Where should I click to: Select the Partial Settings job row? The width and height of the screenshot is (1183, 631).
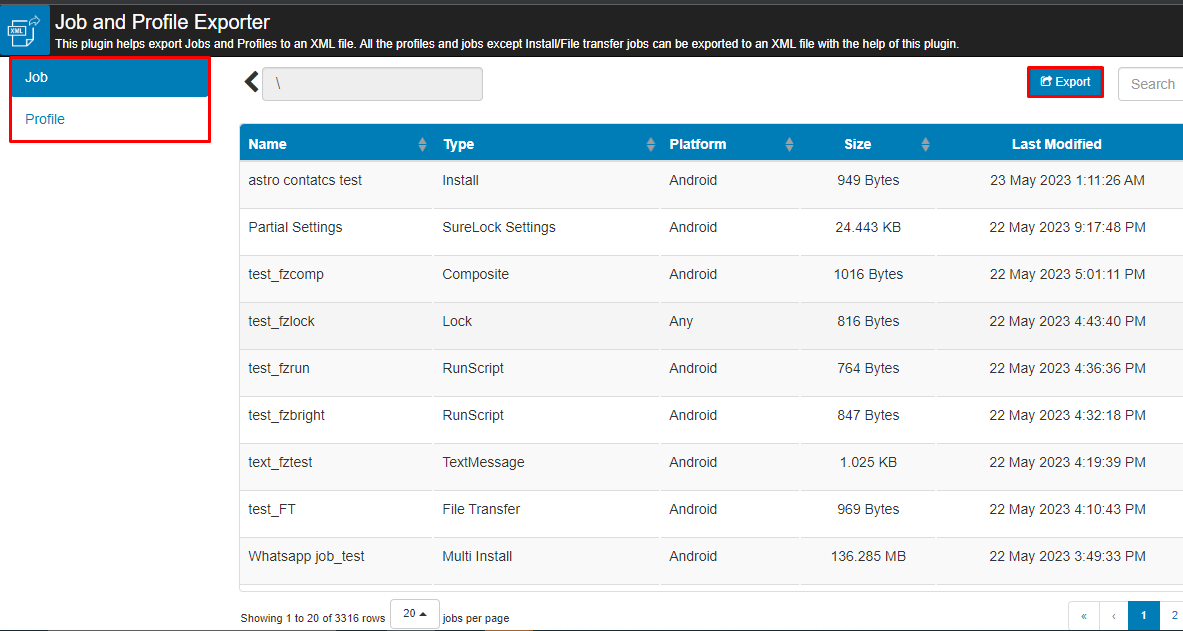point(295,227)
